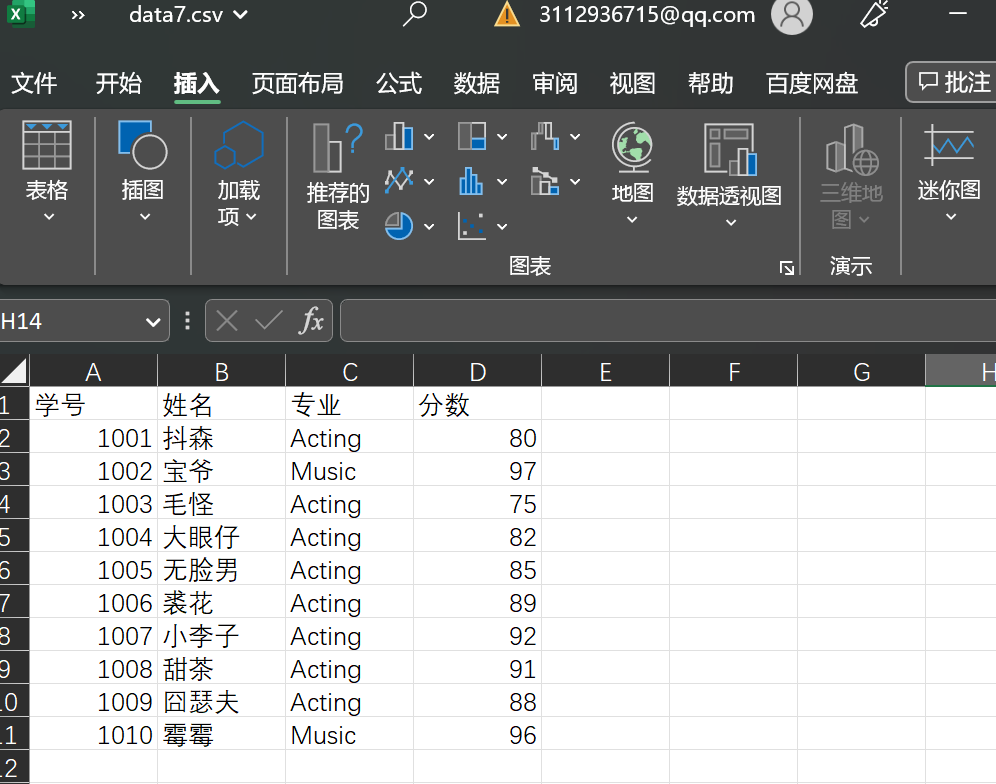
Task: Click the formula bar options dots
Action: (x=187, y=321)
